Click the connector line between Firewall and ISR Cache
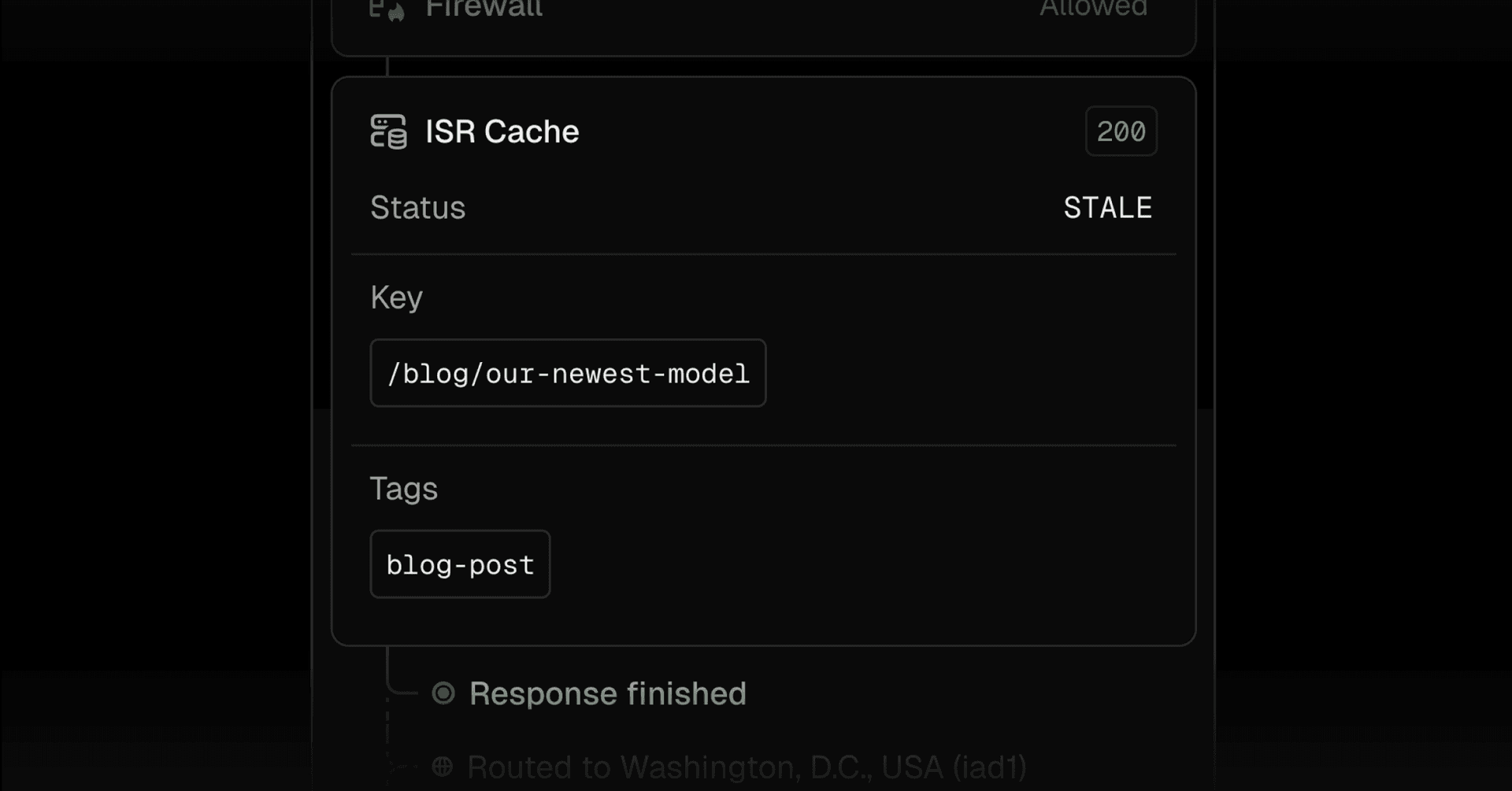 [387, 66]
